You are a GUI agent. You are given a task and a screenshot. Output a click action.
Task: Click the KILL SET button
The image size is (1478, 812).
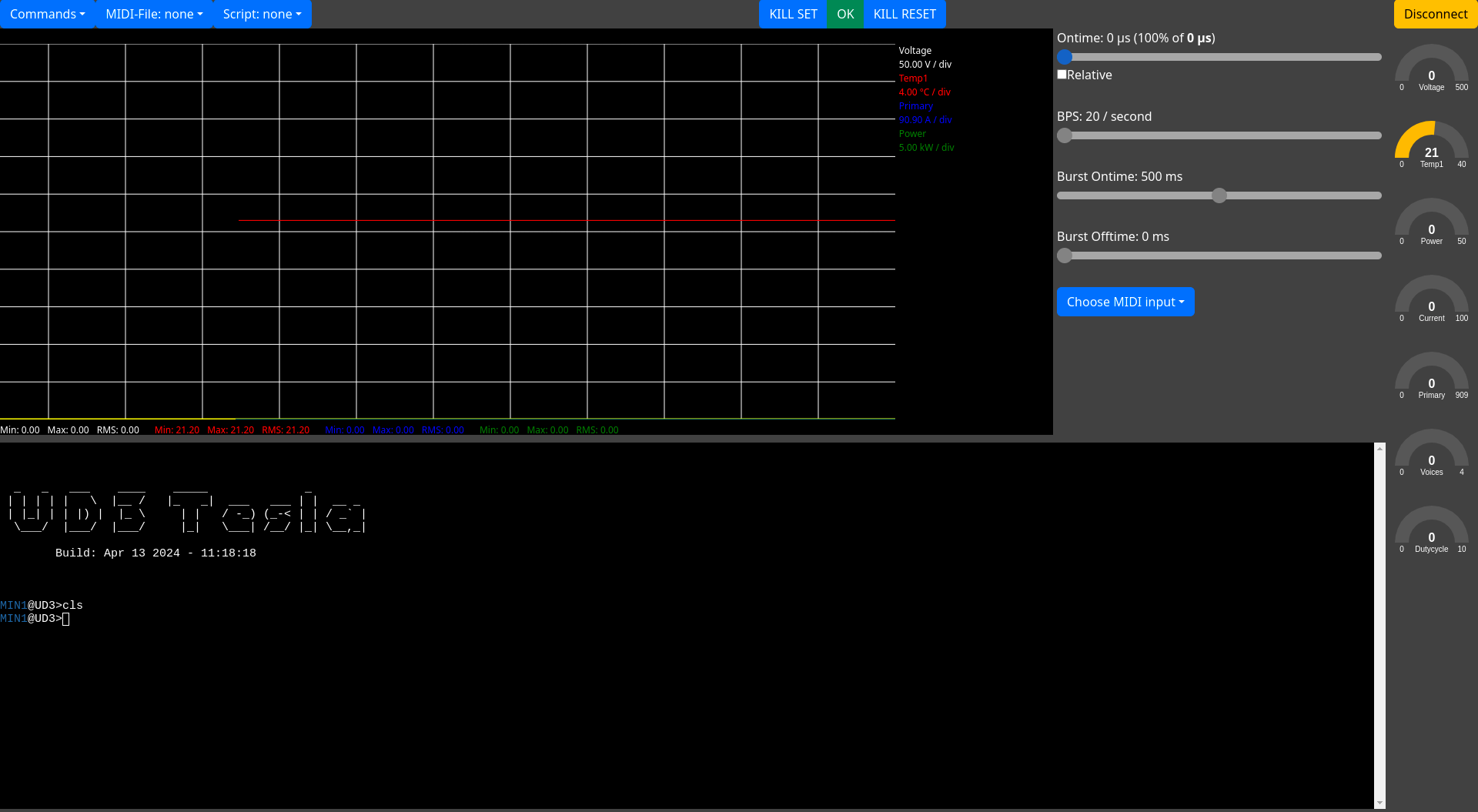point(793,14)
